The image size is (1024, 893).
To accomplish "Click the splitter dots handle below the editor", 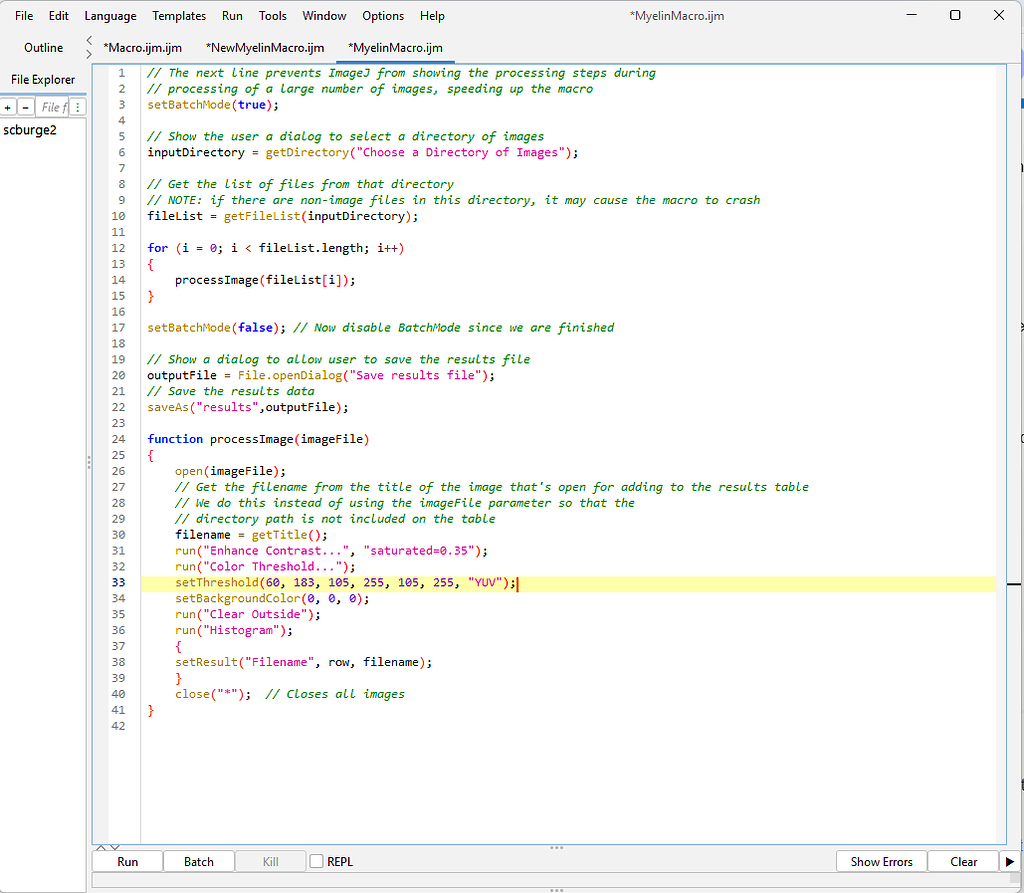I will pos(556,845).
